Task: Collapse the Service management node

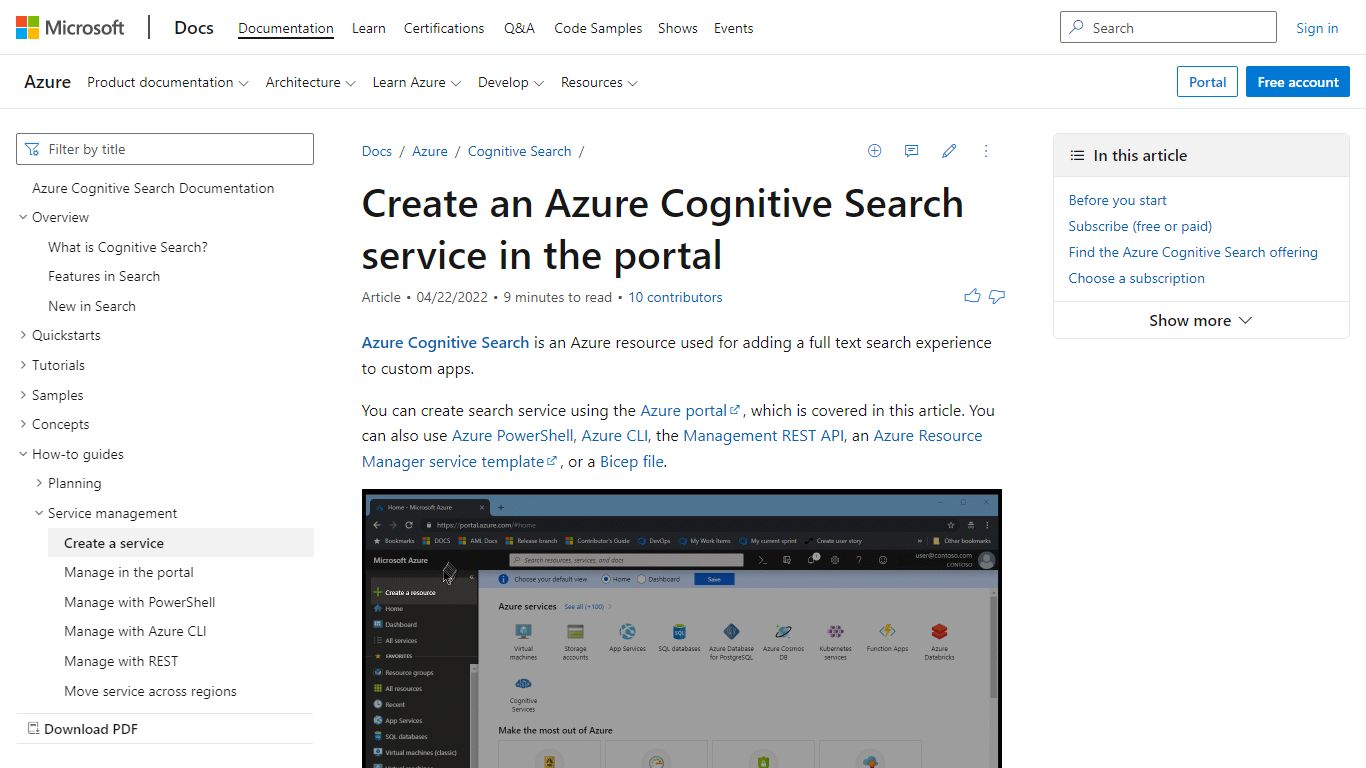Action: [x=39, y=513]
